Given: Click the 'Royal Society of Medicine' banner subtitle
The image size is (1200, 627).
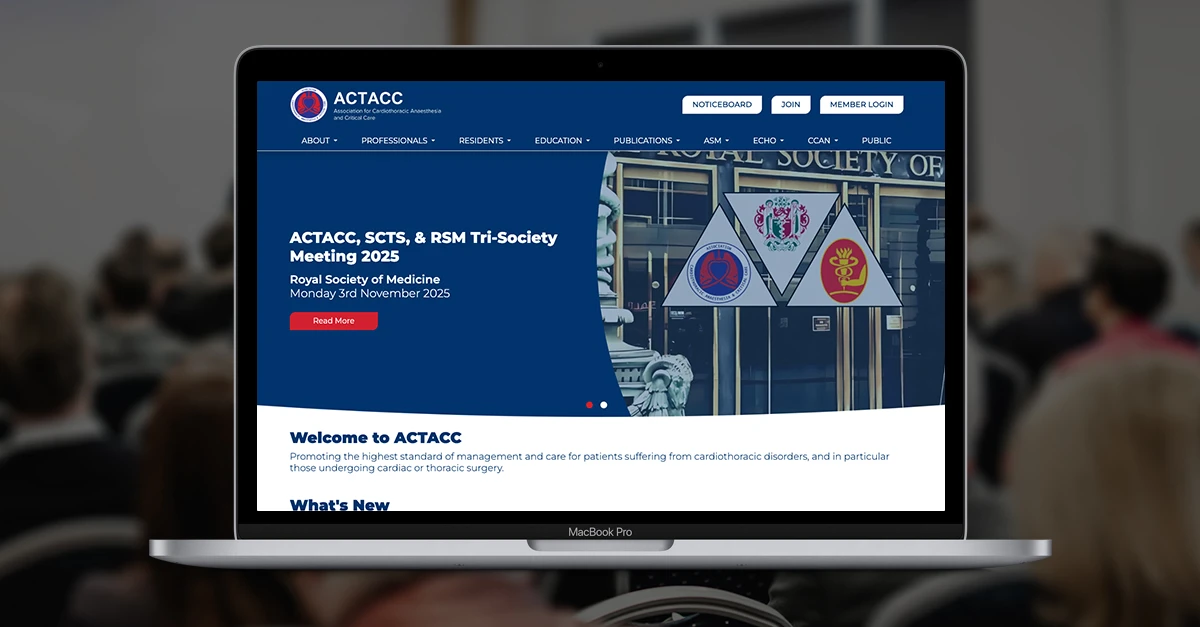Looking at the screenshot, I should pyautogui.click(x=365, y=279).
